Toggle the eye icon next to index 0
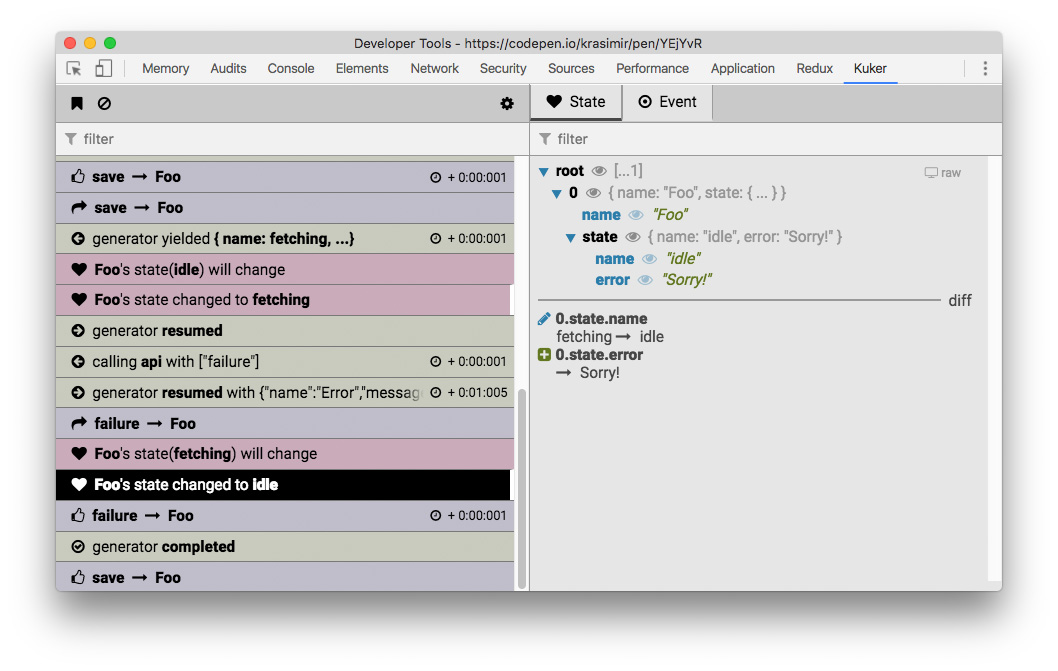The width and height of the screenshot is (1058, 671). coord(593,193)
